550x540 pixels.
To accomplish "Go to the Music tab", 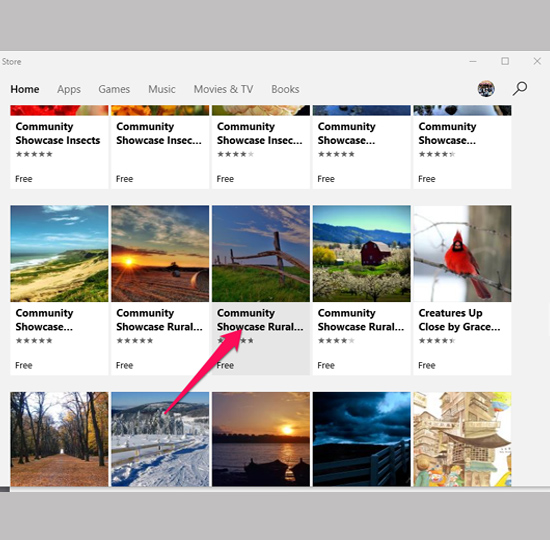I will coord(162,89).
